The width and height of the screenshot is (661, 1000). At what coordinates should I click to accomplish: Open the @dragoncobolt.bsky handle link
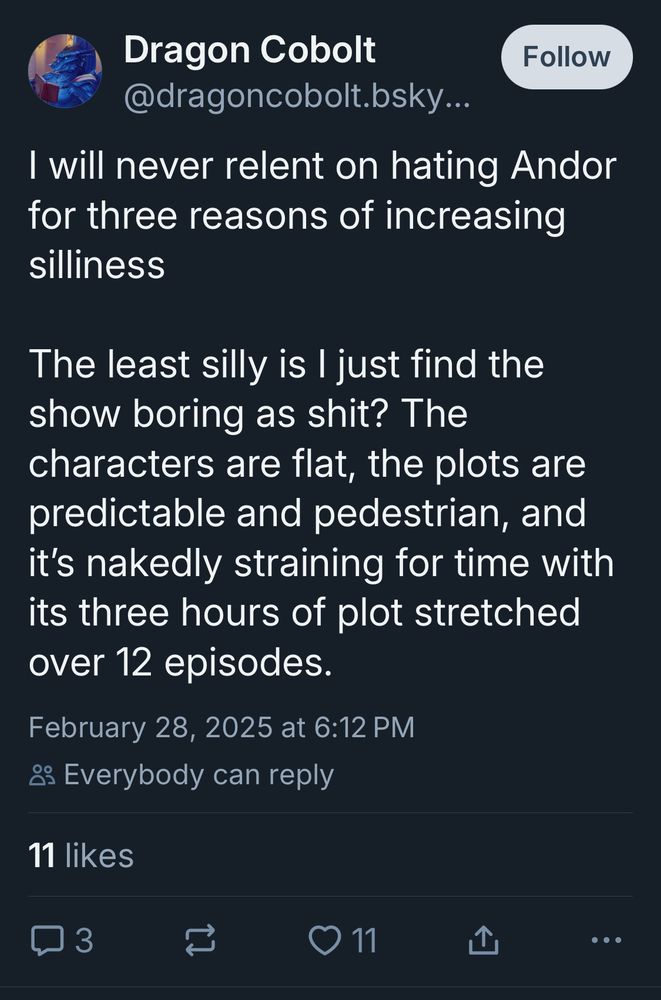(296, 98)
